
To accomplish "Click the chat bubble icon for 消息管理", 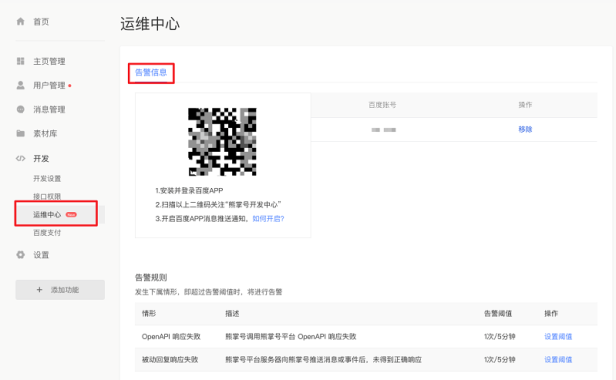I will coord(20,109).
